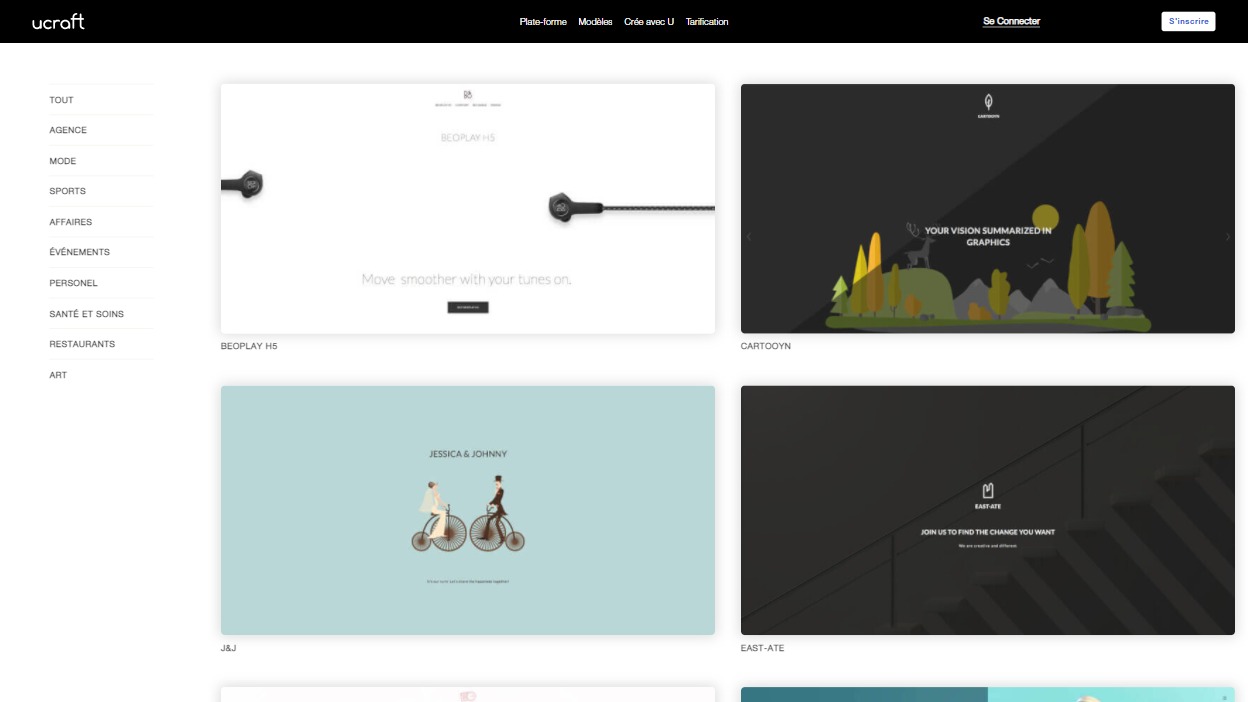Filter templates by Agence category

pos(68,130)
